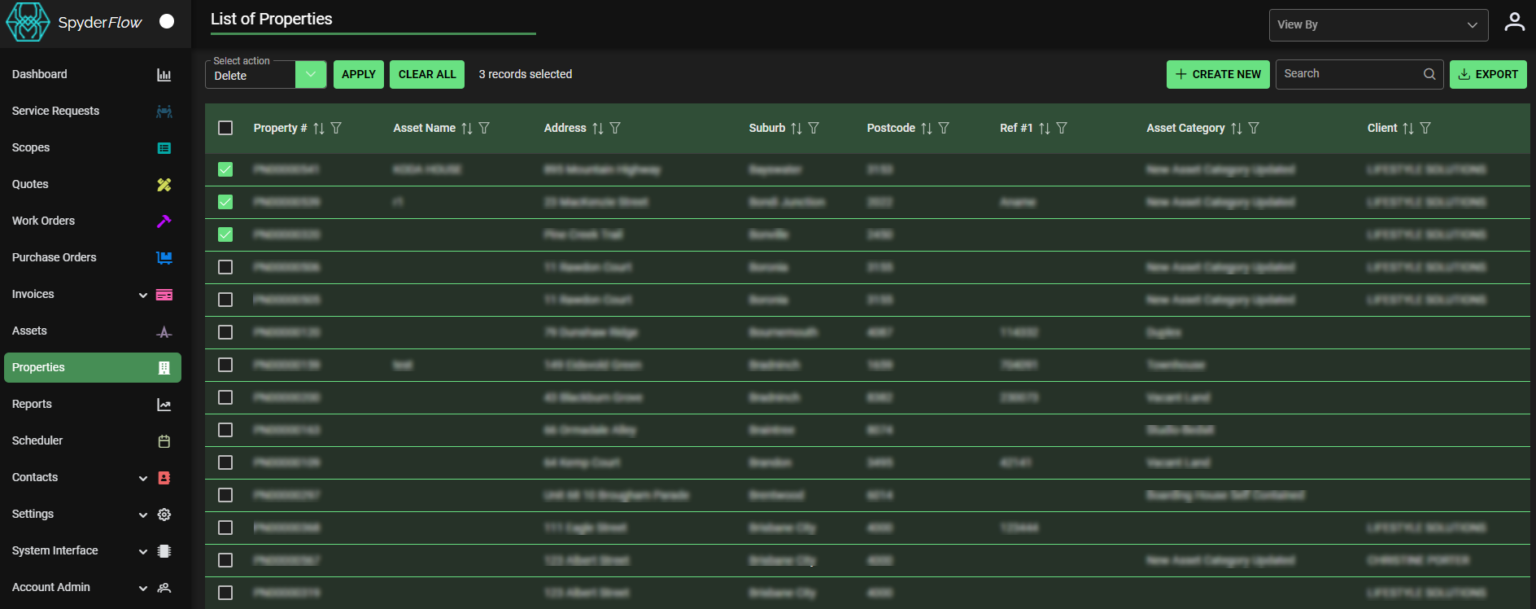Check the select-all checkbox in table header
Viewport: 1536px width, 609px height.
225,128
